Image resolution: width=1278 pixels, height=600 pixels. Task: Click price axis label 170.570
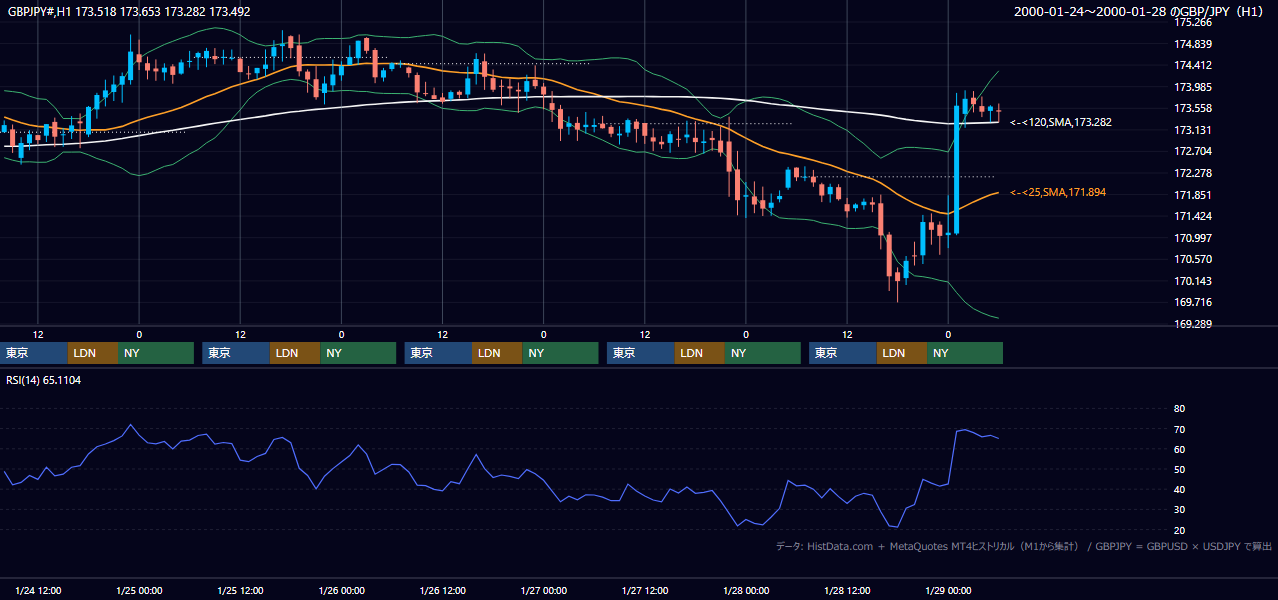click(x=1191, y=259)
